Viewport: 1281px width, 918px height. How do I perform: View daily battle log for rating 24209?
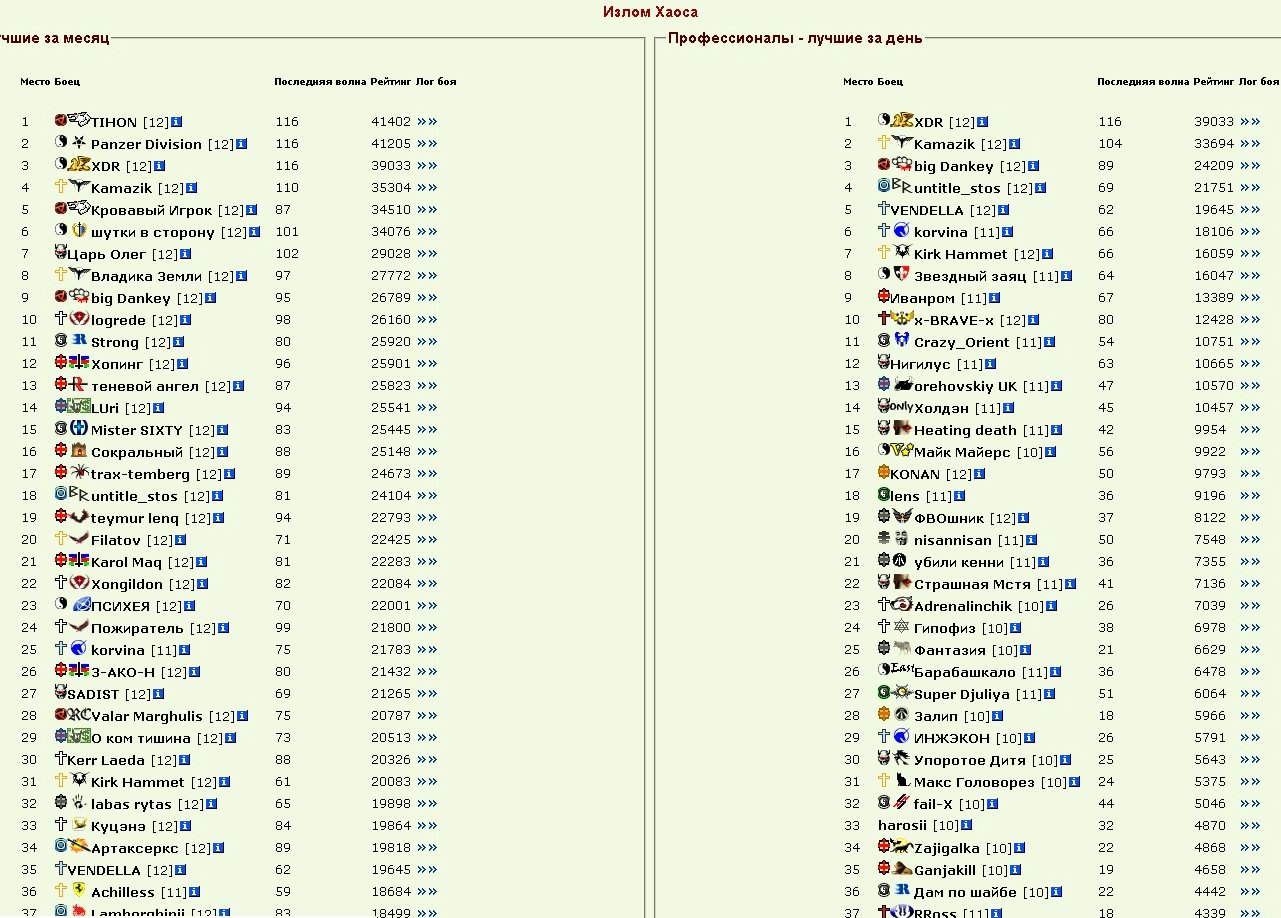tap(1250, 166)
